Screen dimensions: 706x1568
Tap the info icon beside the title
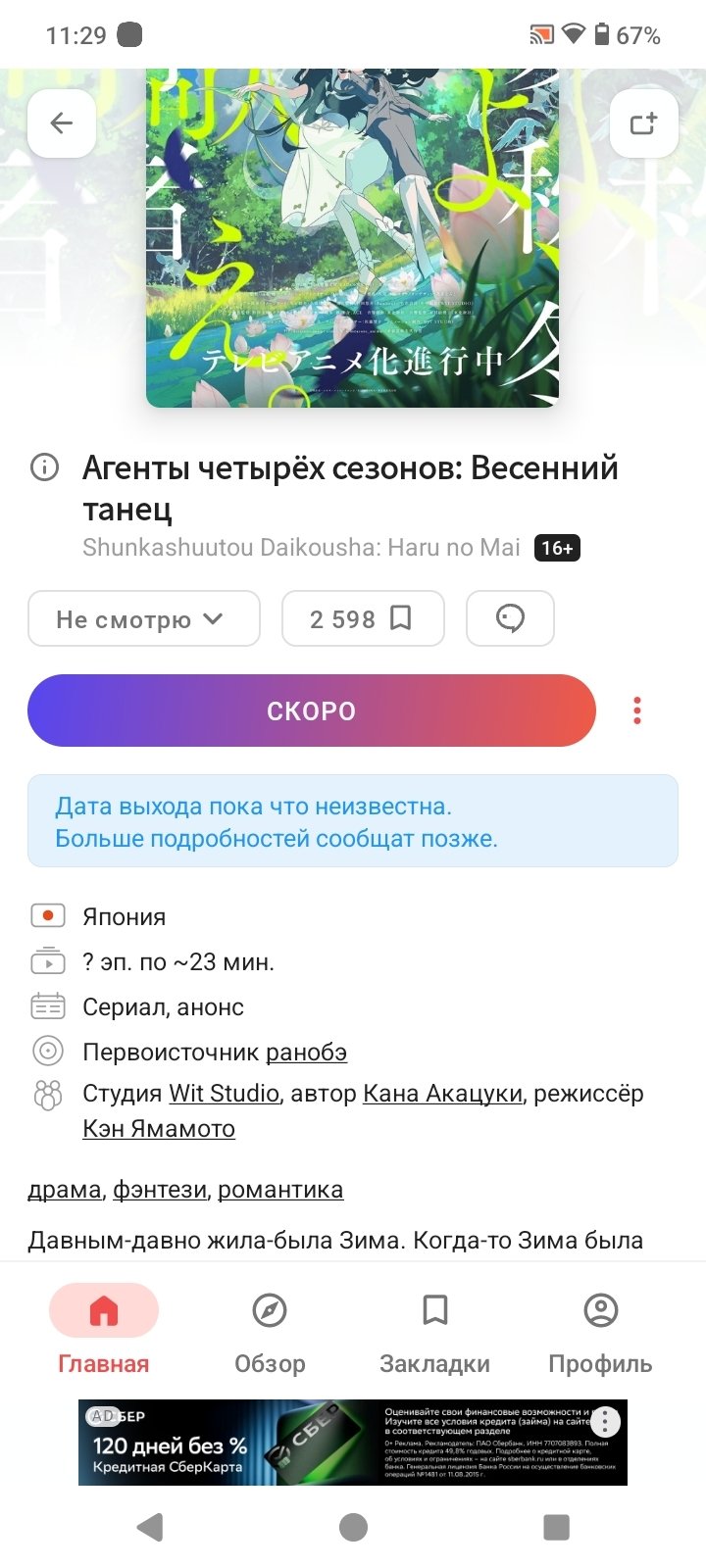click(x=45, y=467)
